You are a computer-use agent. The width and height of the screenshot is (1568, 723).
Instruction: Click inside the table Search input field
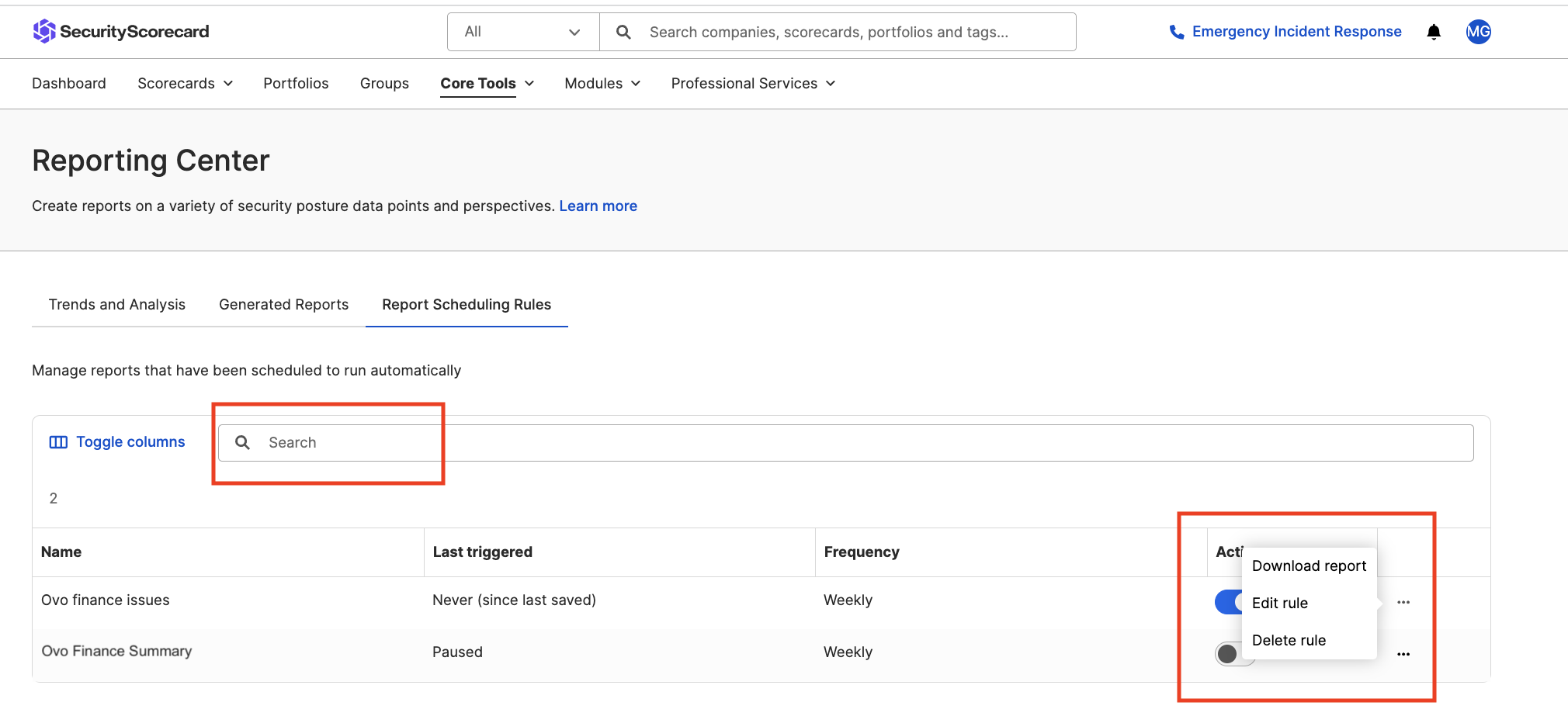[x=349, y=442]
